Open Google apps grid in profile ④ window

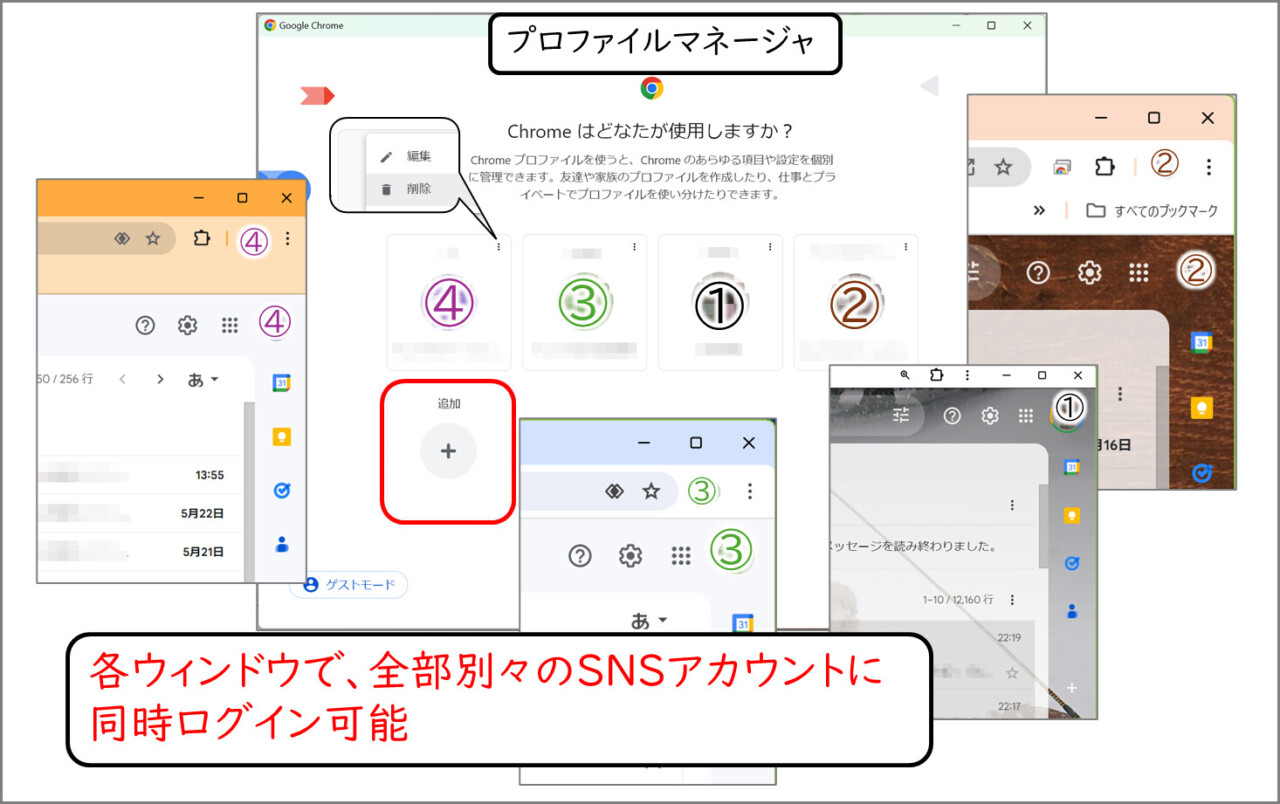point(230,325)
